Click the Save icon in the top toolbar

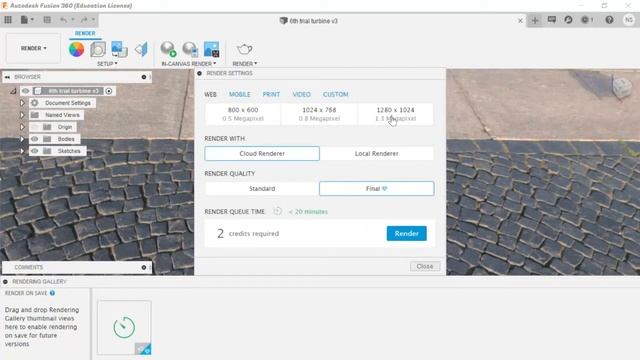[x=47, y=20]
